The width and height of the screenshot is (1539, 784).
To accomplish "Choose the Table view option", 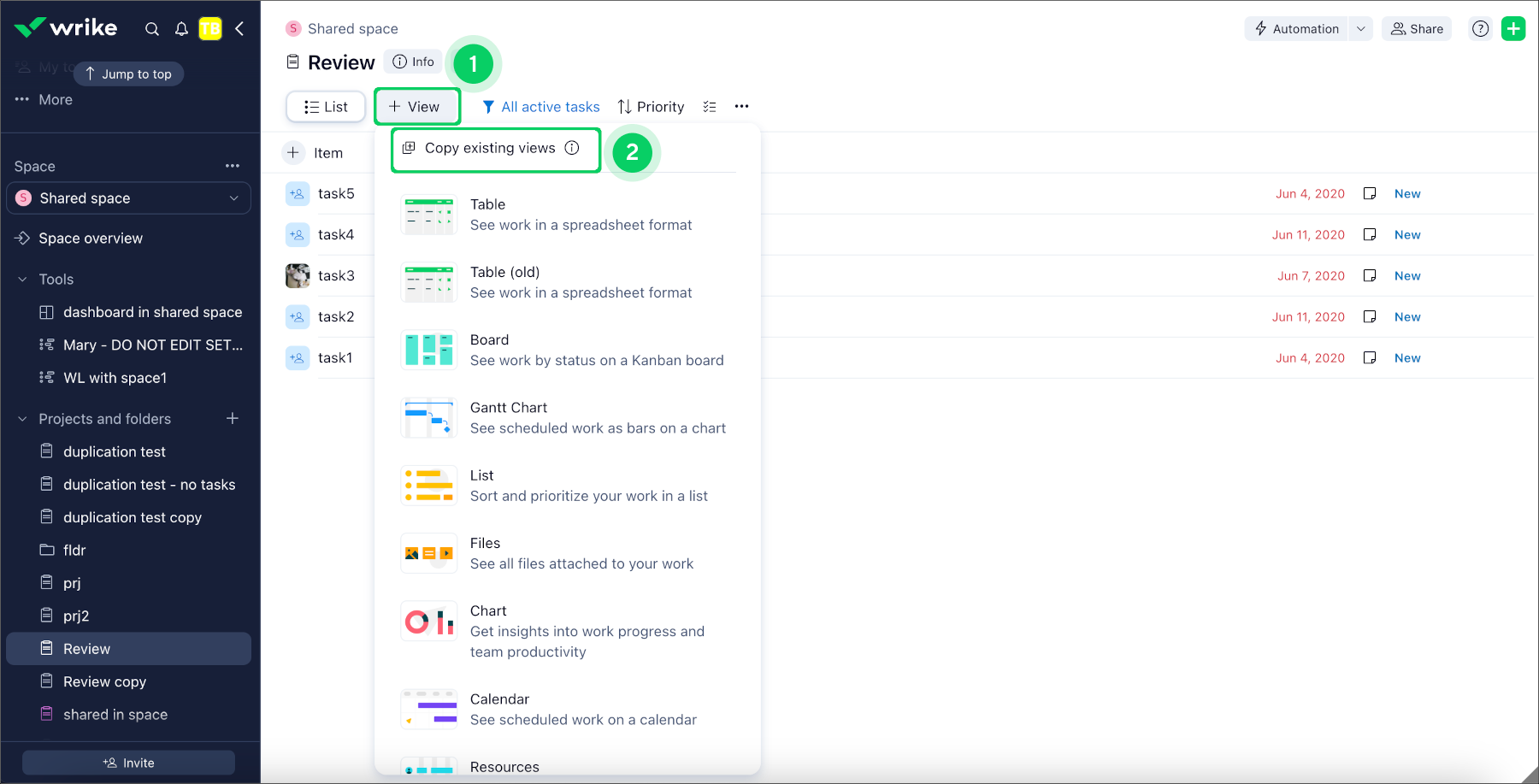I will (x=568, y=215).
